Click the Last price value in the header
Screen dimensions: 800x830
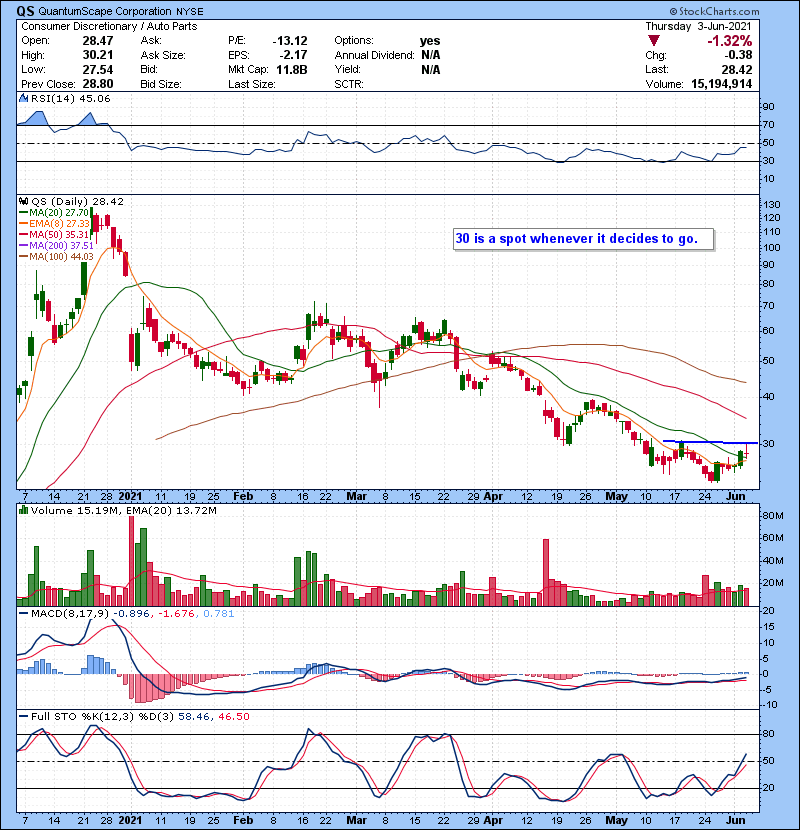pos(736,69)
